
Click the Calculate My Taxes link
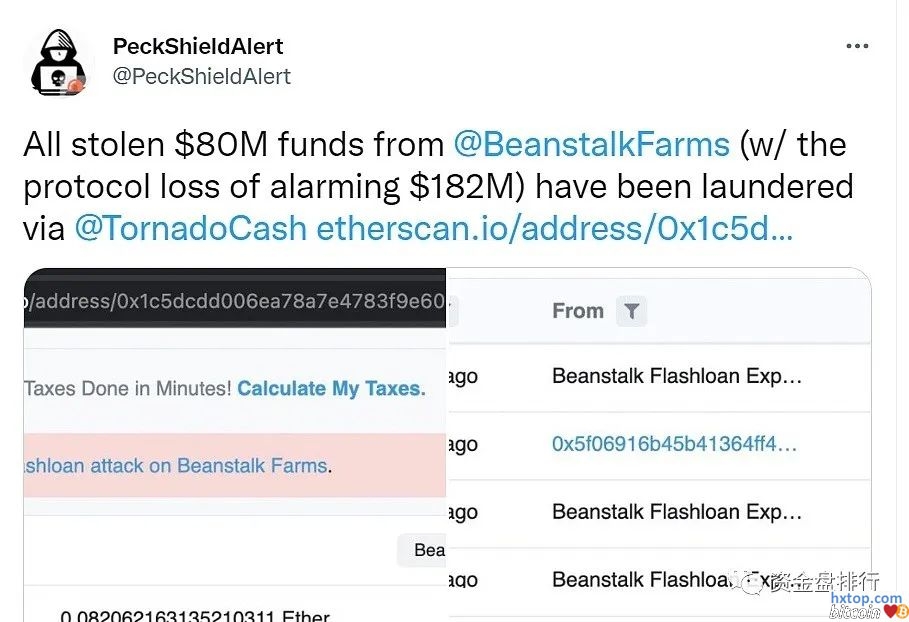pyautogui.click(x=331, y=389)
